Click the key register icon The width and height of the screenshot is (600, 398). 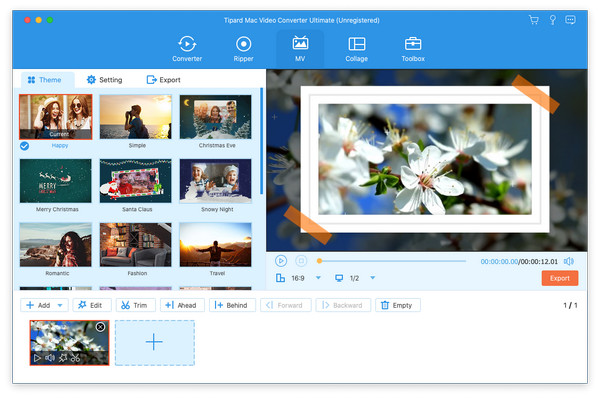click(552, 20)
